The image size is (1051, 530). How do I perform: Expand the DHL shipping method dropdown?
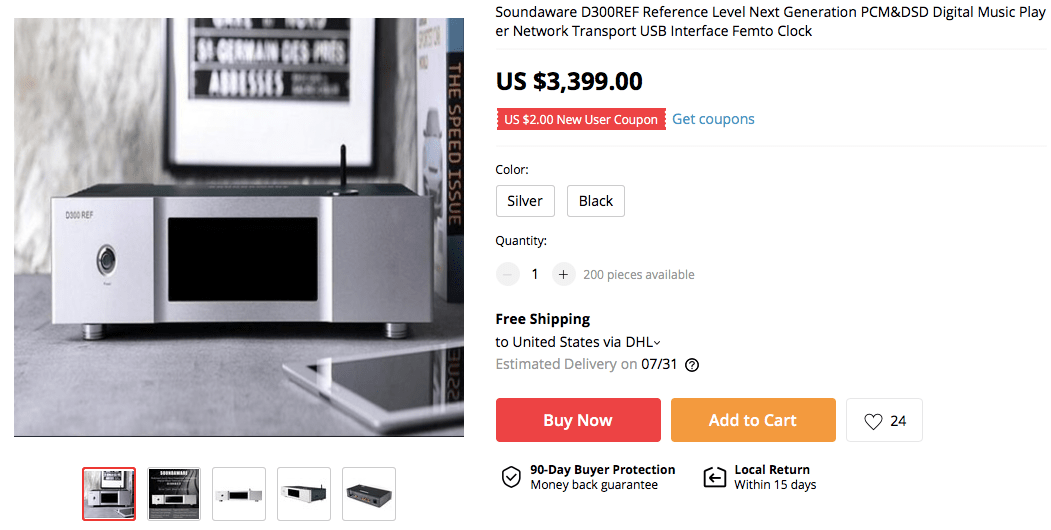click(x=657, y=342)
